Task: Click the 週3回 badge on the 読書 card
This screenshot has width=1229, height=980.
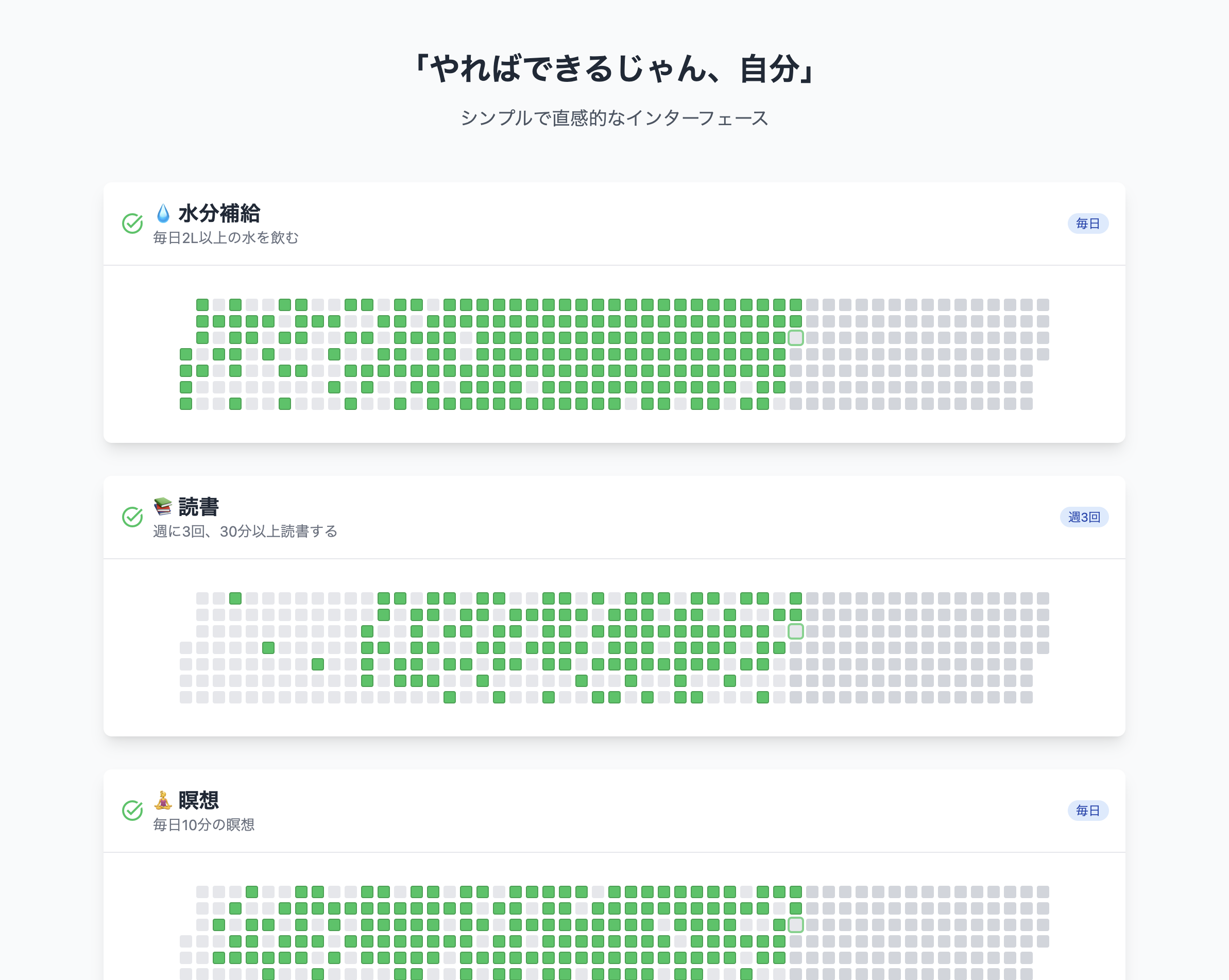Action: [1084, 517]
